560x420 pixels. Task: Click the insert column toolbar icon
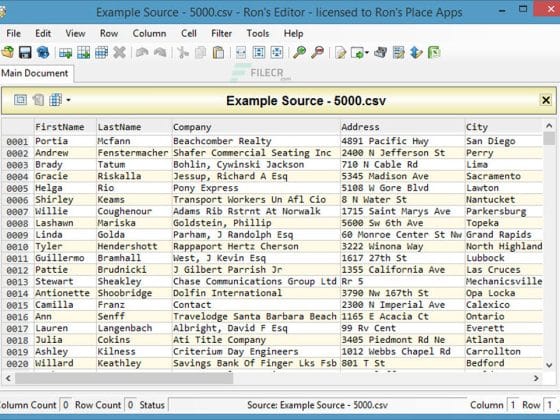(83, 53)
